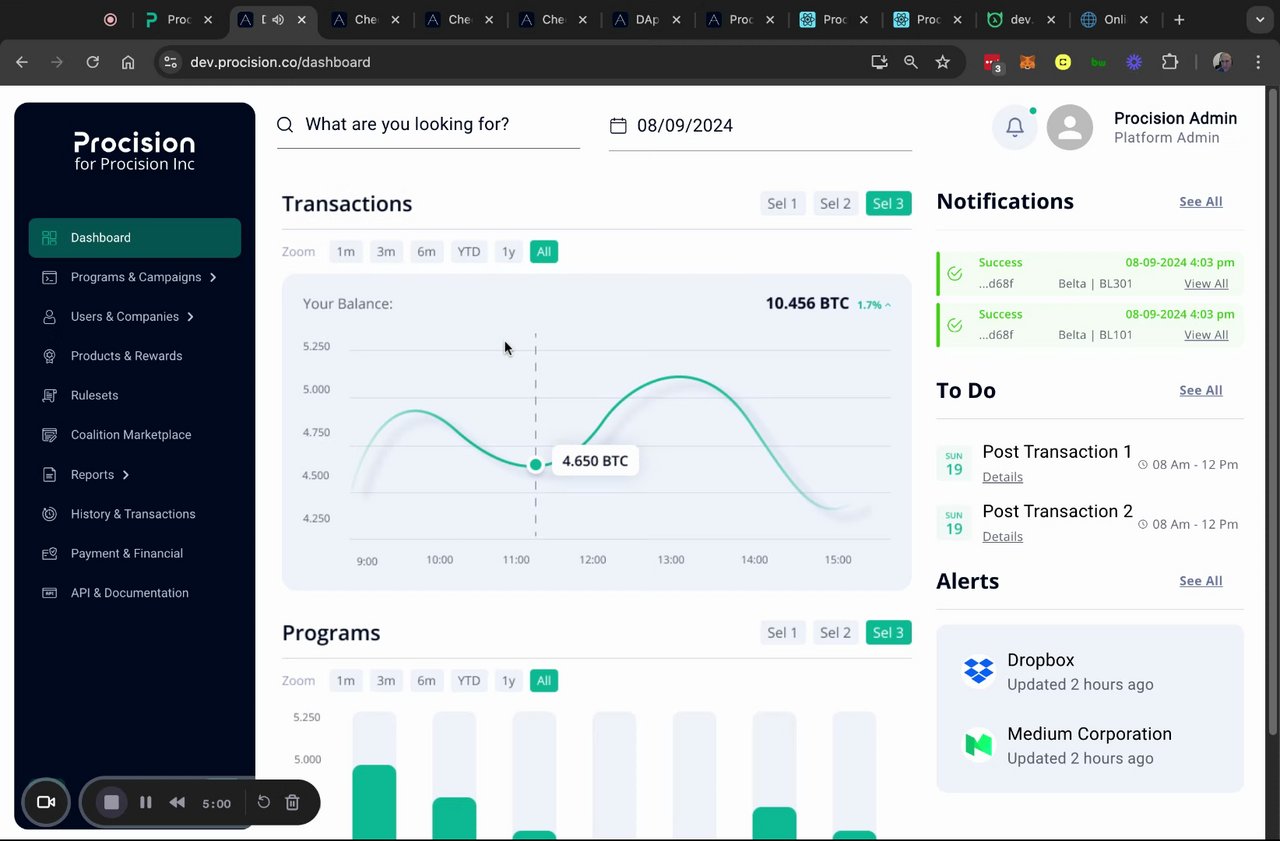The height and width of the screenshot is (841, 1280).
Task: Open the 08/09/2024 date field
Action: point(760,126)
